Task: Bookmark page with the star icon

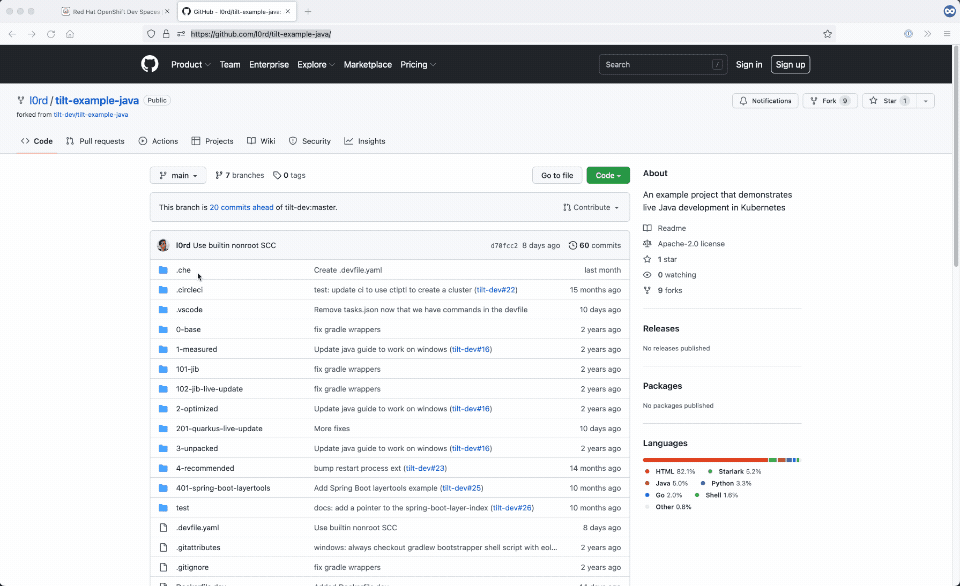Action: 827,34
